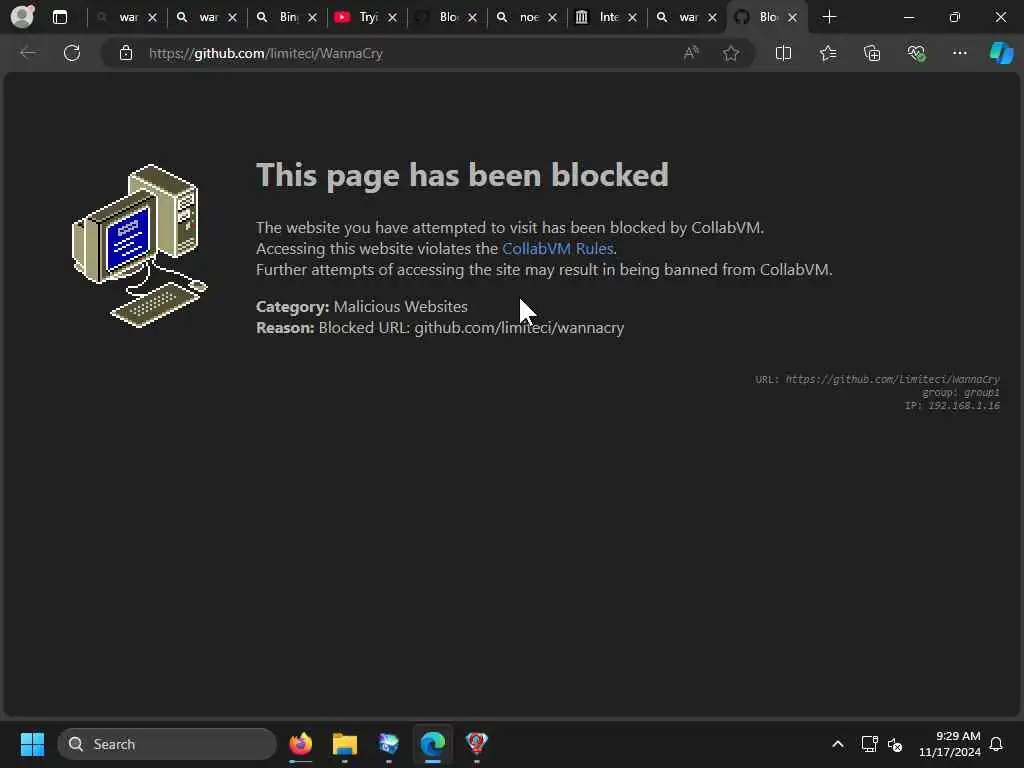Click the debug 'URL: https://github.com/limiteci/WannaCry' text

coord(878,379)
